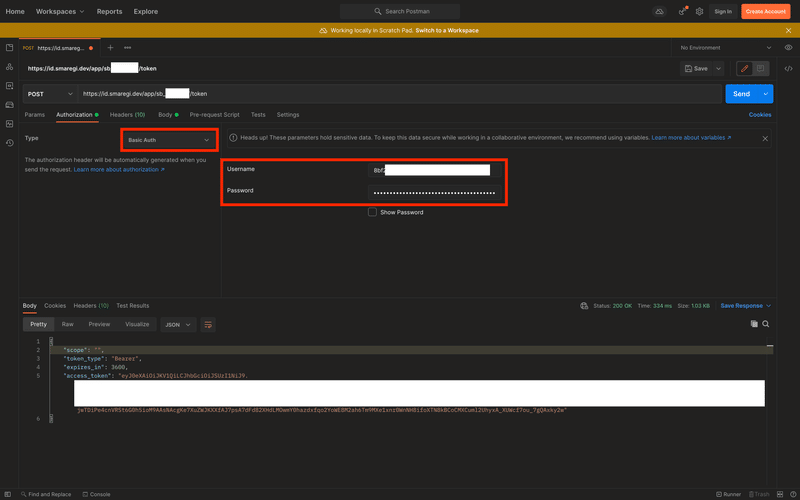Open Reports
800x500 pixels.
click(109, 11)
